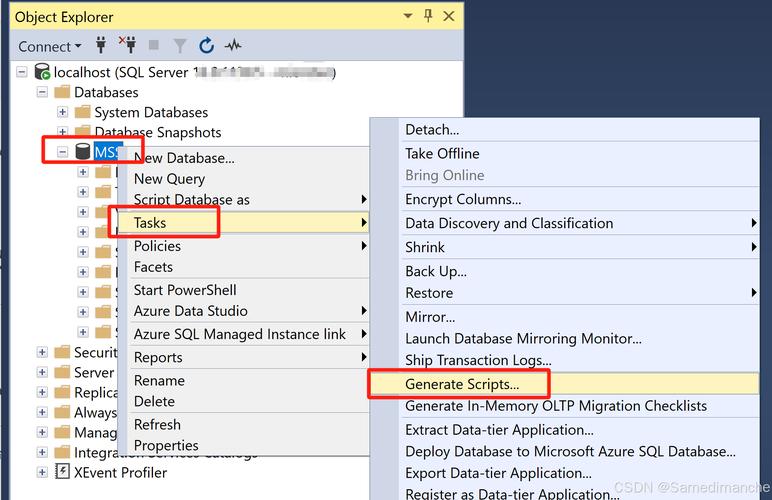Click the disconnect plug icon with red X

(127, 45)
